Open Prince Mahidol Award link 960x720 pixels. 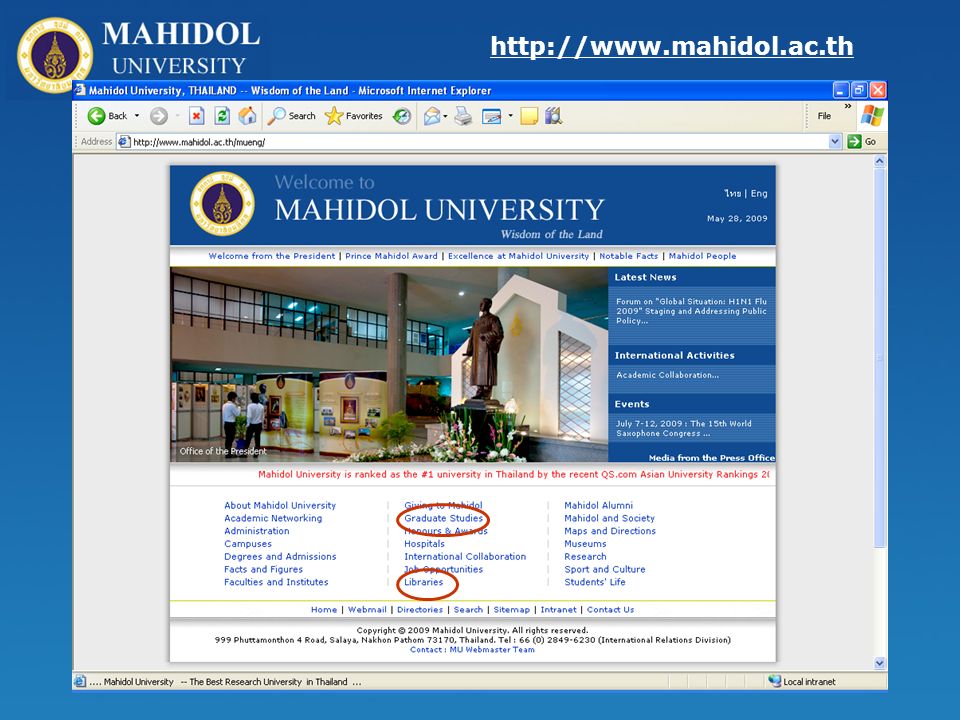(x=391, y=256)
